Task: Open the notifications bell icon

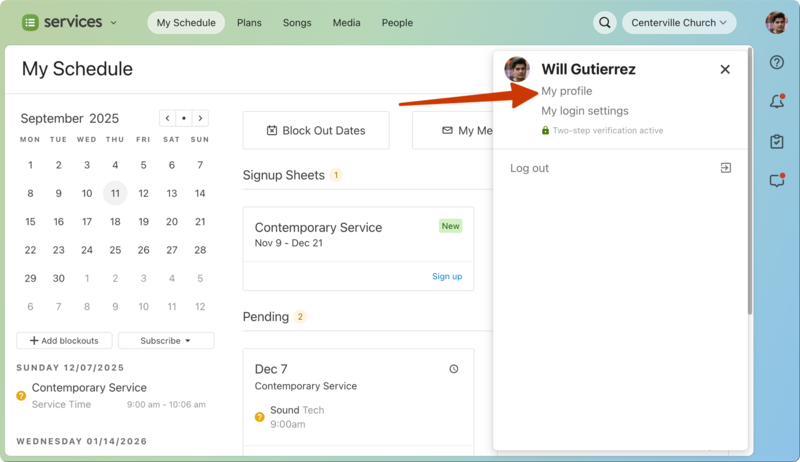Action: pyautogui.click(x=777, y=102)
